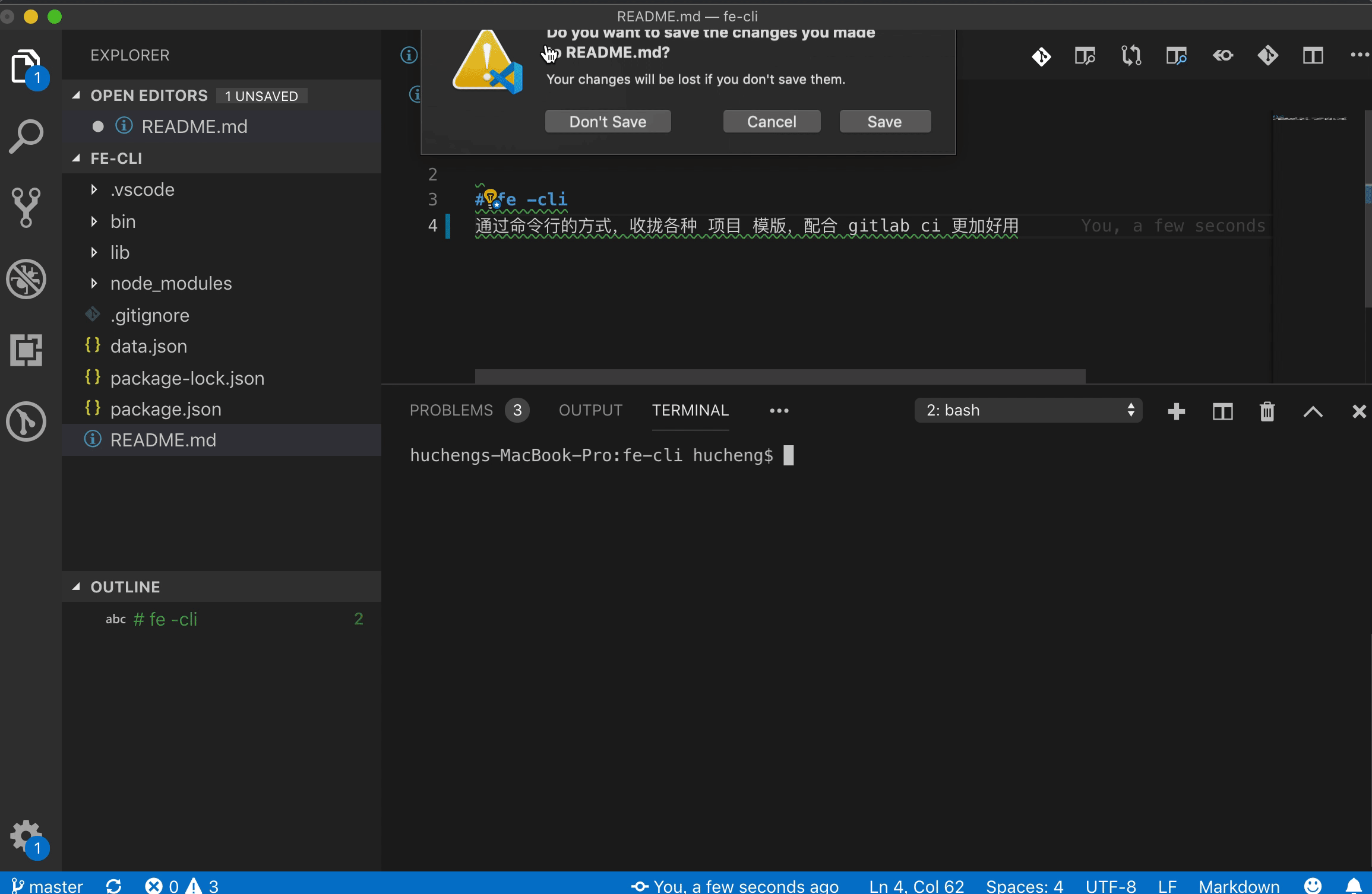Screen dimensions: 1372x894
Task: Click the editor horizontal scrollbar
Action: (779, 376)
